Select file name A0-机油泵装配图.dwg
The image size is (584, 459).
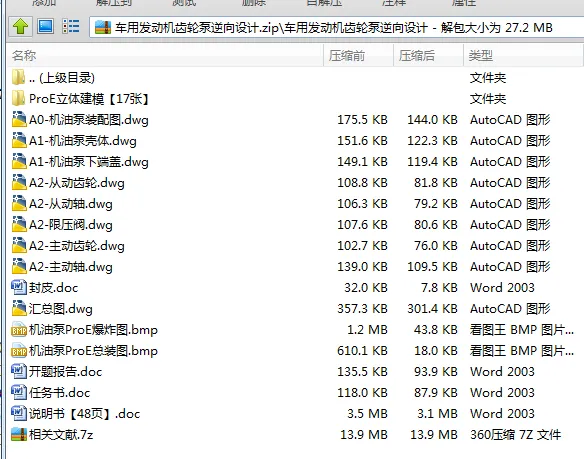[x=89, y=120]
